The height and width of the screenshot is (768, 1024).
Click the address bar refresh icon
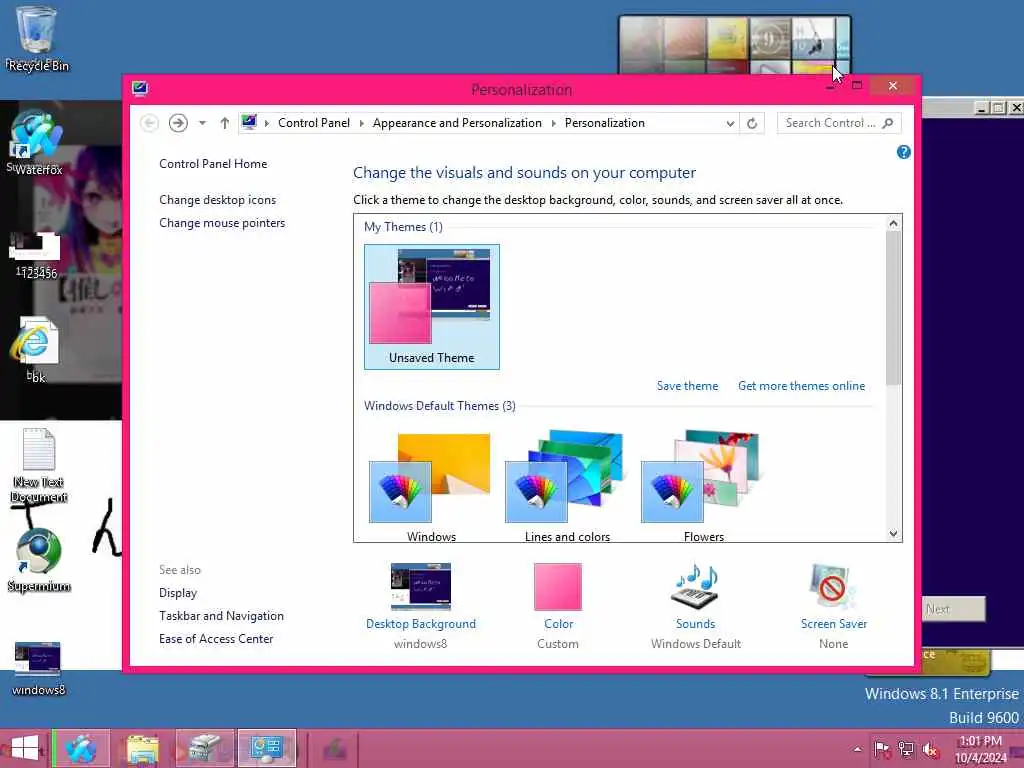(752, 123)
